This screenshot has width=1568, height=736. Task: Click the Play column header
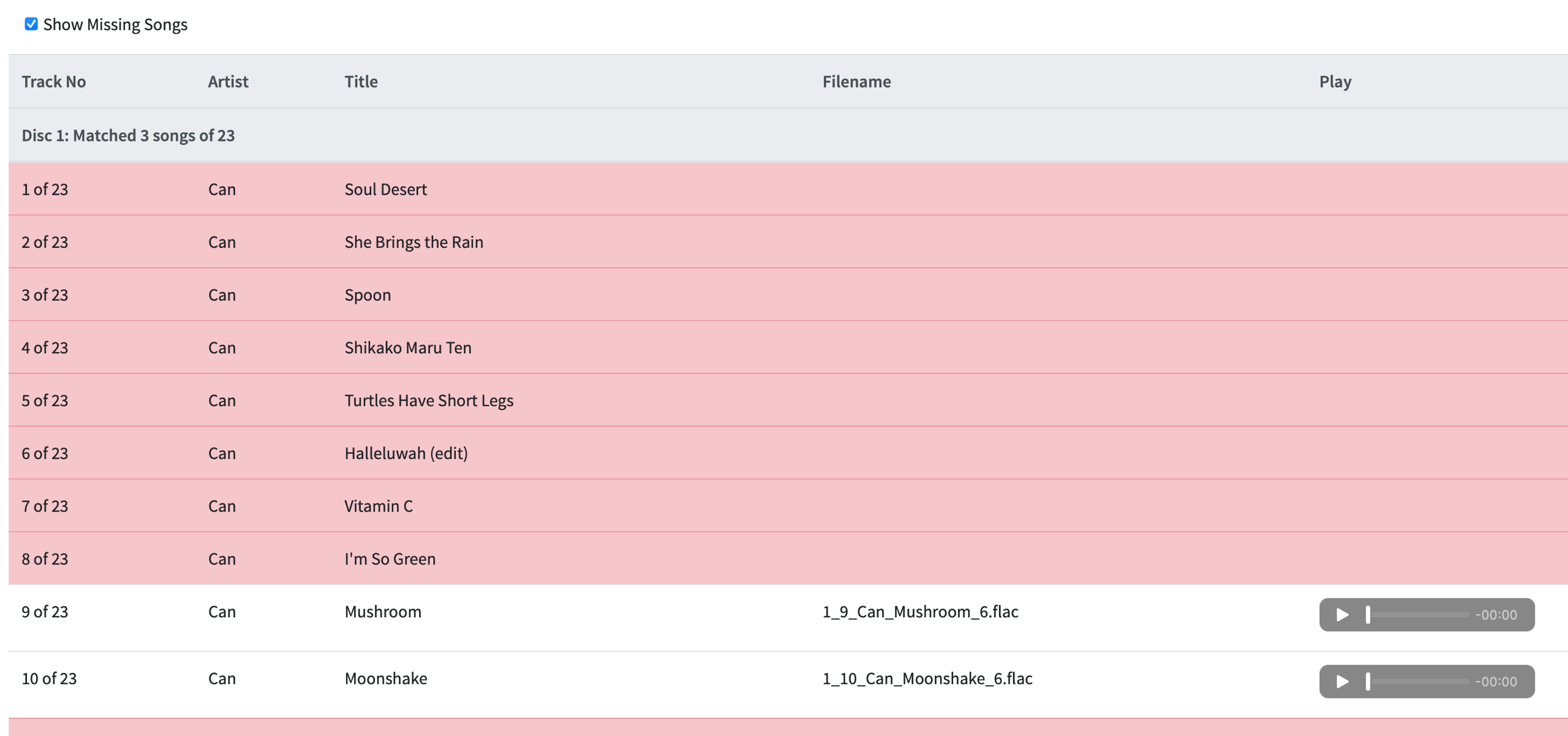point(1335,81)
